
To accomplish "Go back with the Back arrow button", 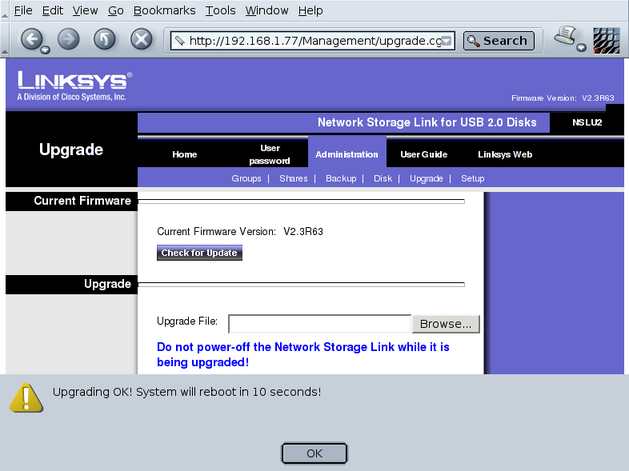I will pyautogui.click(x=31, y=39).
